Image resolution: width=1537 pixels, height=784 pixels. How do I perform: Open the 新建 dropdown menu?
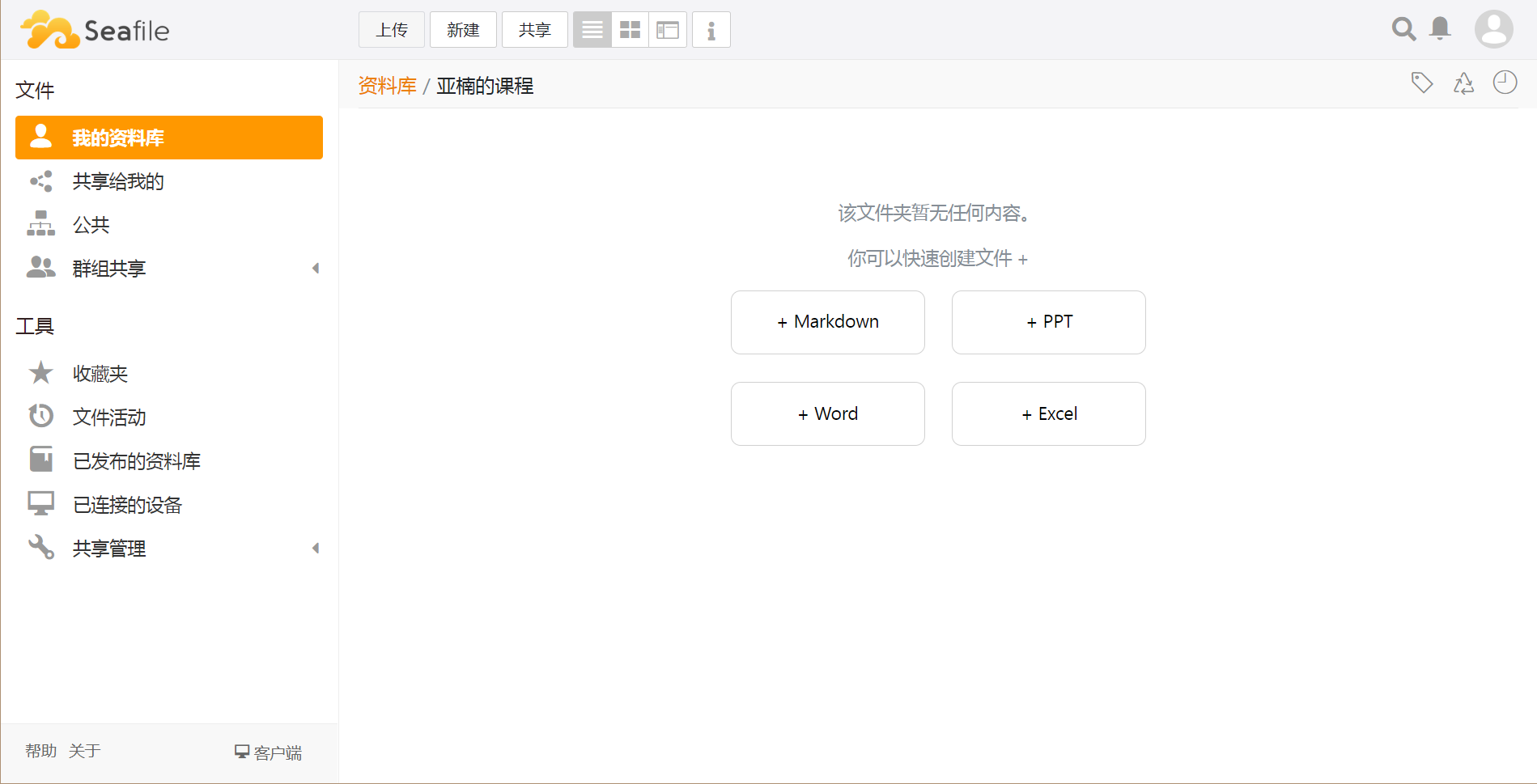(x=463, y=30)
